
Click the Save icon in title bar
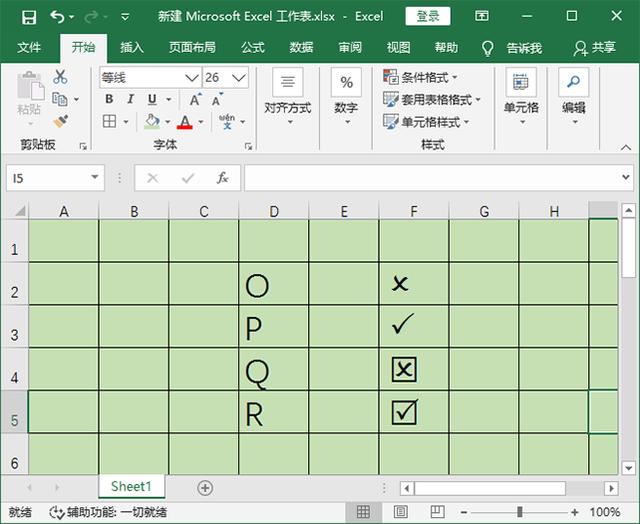pos(29,17)
